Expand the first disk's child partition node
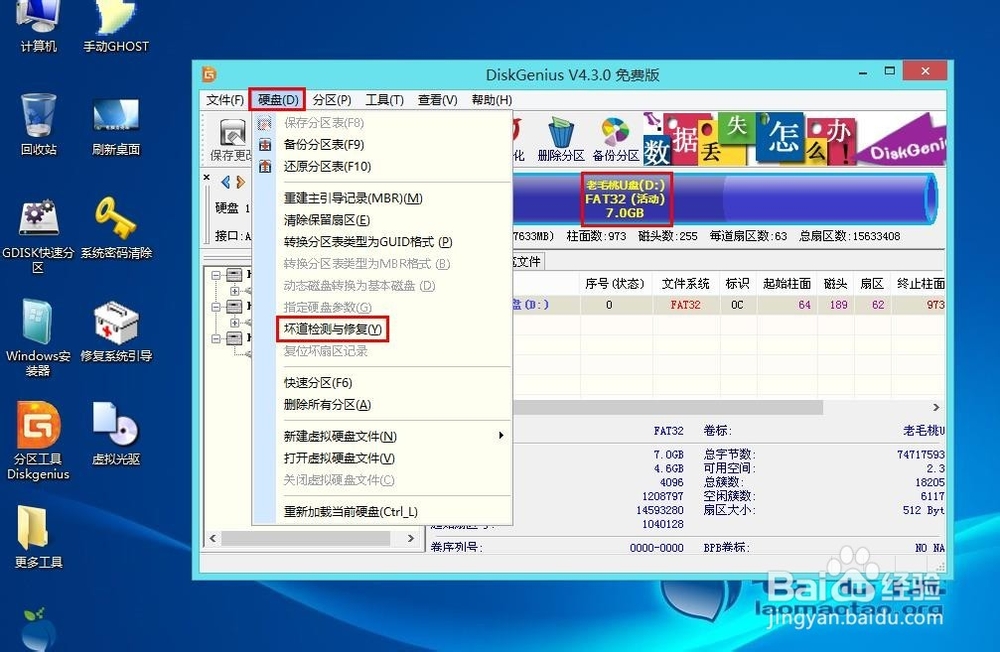 point(234,291)
